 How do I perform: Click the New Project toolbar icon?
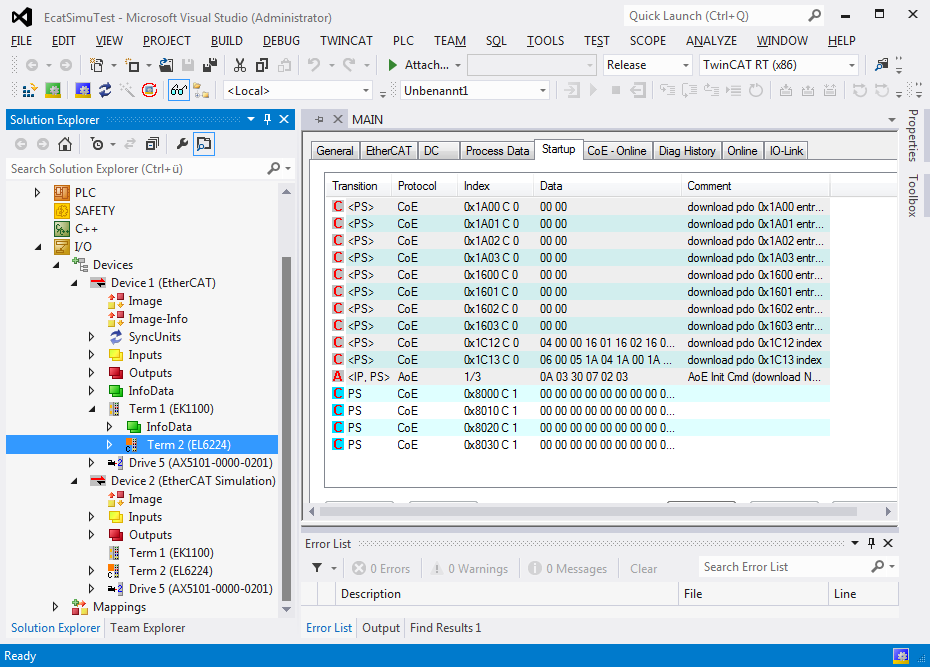tap(95, 65)
